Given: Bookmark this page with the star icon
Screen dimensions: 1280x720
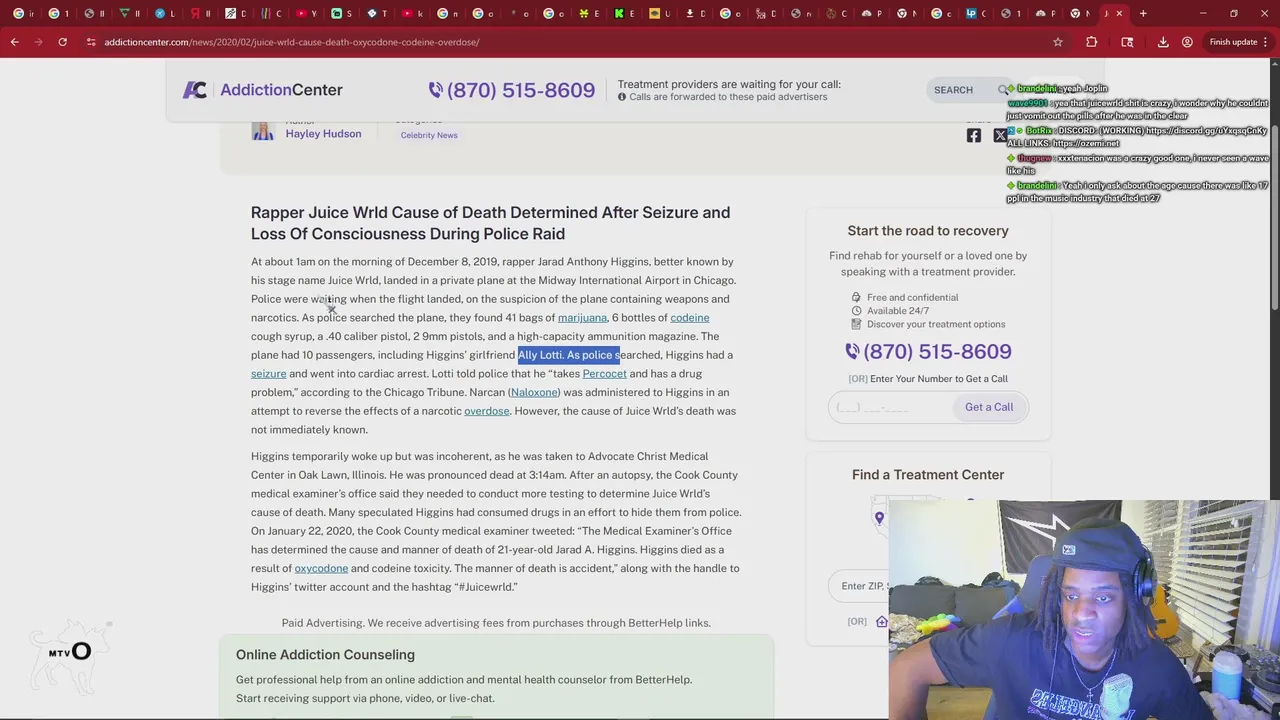Looking at the screenshot, I should [x=1057, y=42].
